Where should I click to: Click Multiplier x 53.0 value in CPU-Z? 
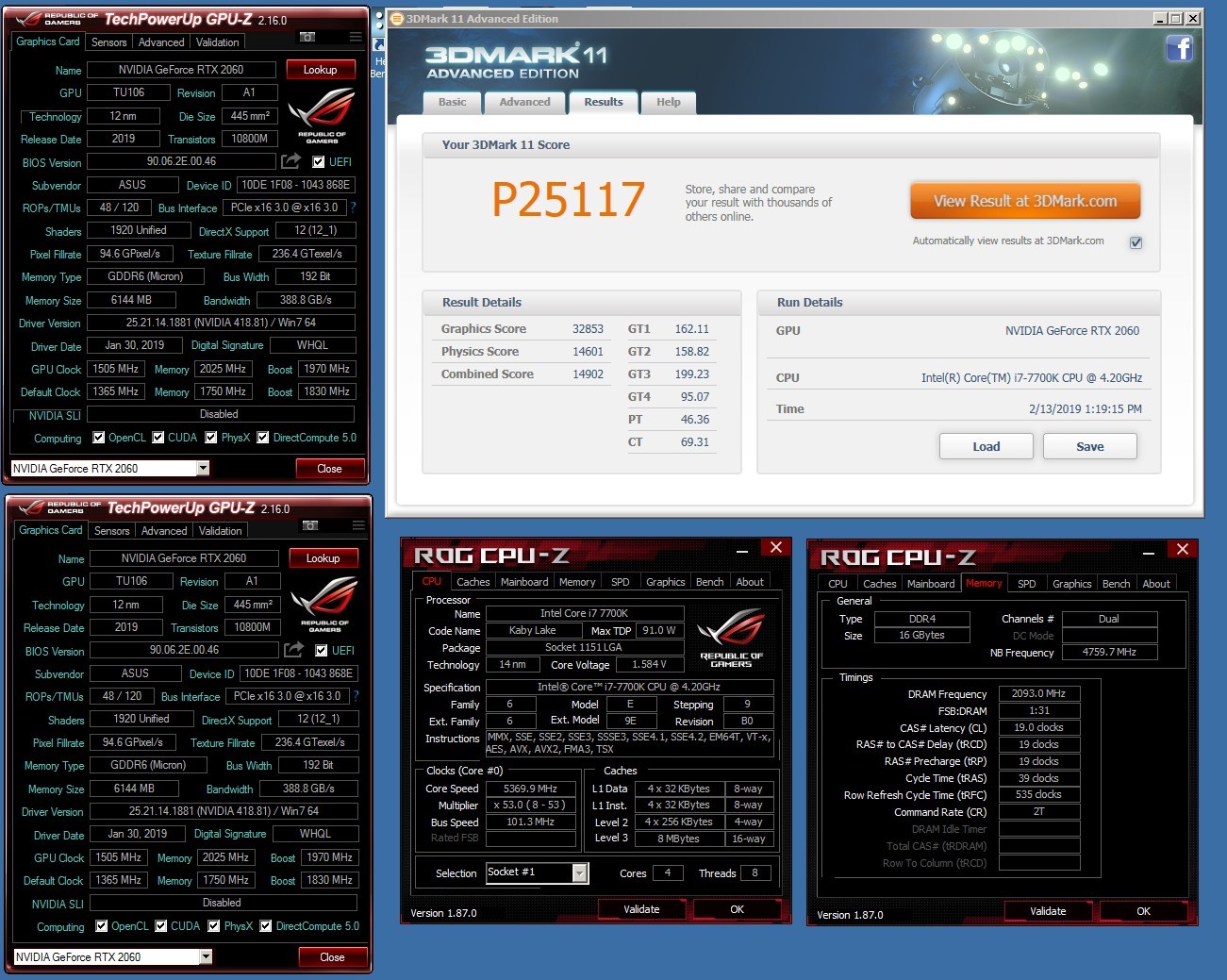pos(530,806)
